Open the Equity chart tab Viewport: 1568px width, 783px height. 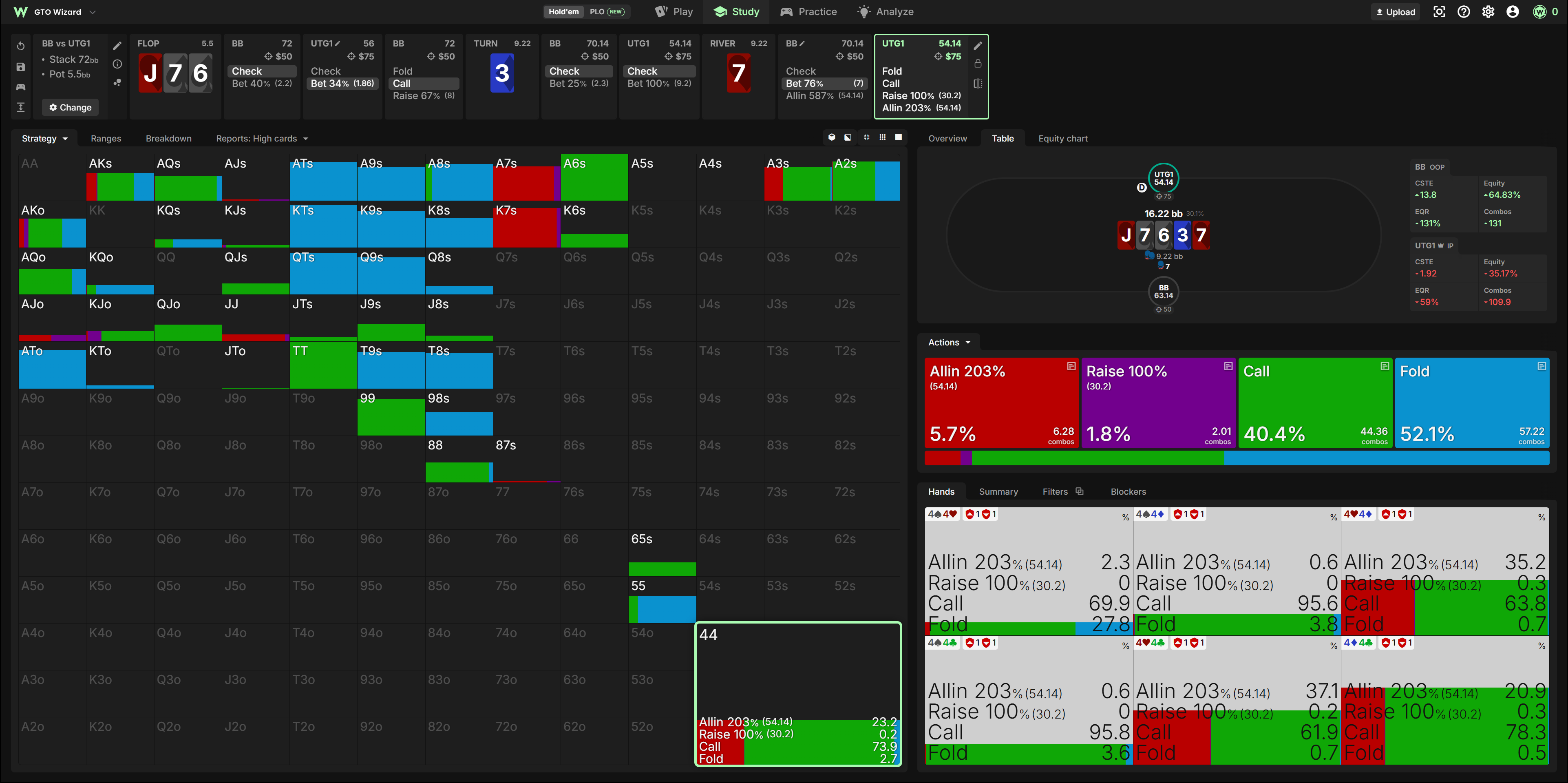[x=1063, y=138]
